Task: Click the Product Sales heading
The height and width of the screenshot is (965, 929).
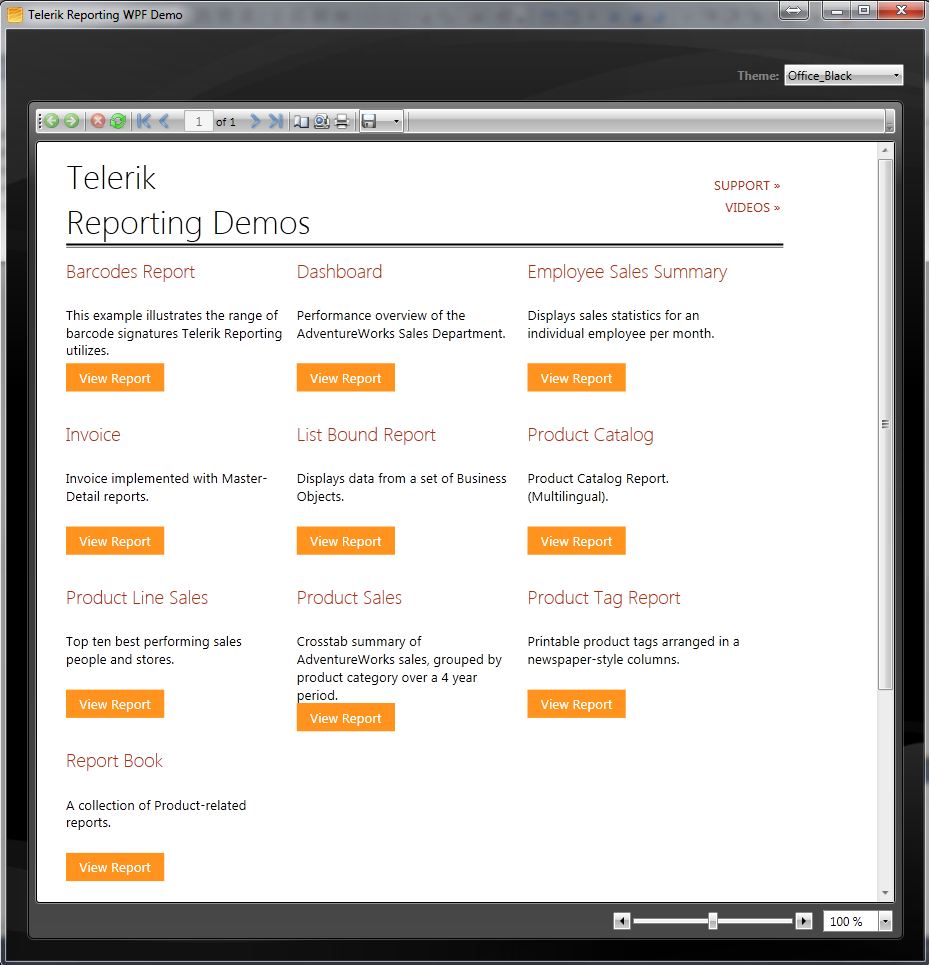Action: [349, 598]
